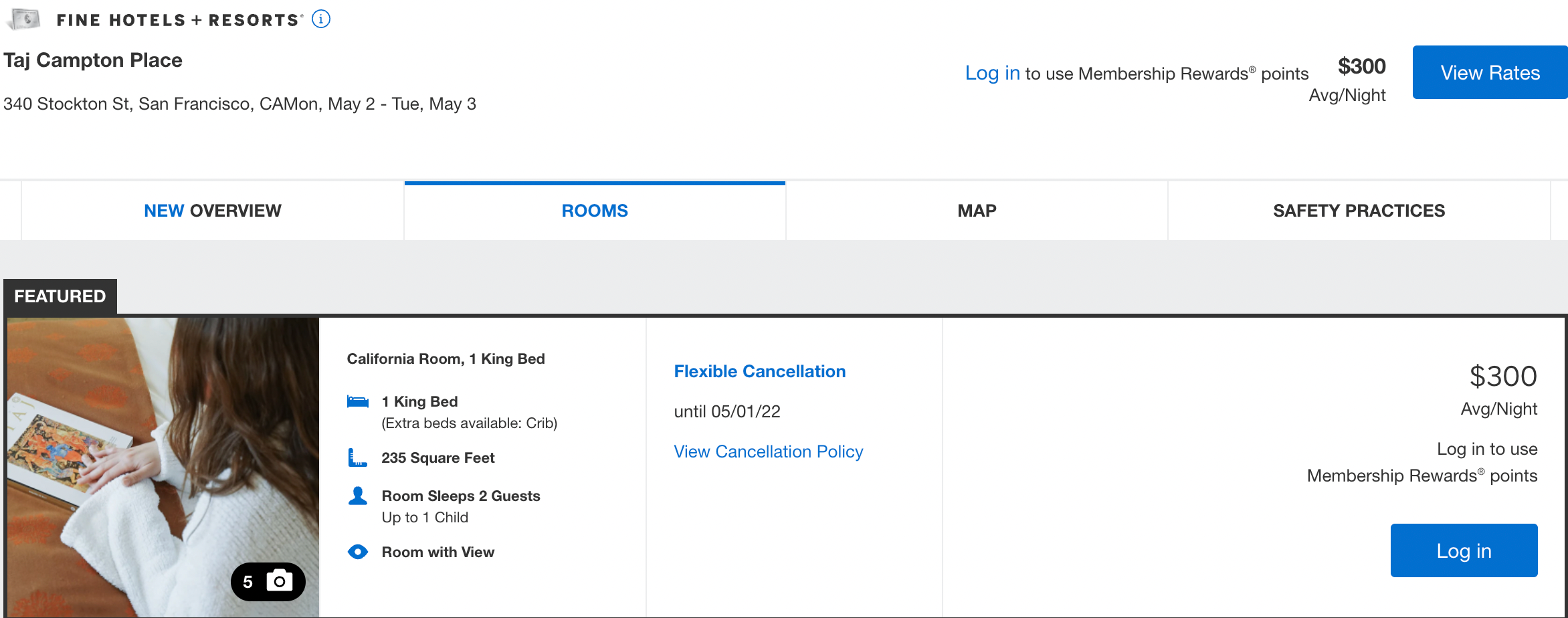1568x618 pixels.
Task: Click the California Room, 1 King Bed title
Action: coord(446,359)
